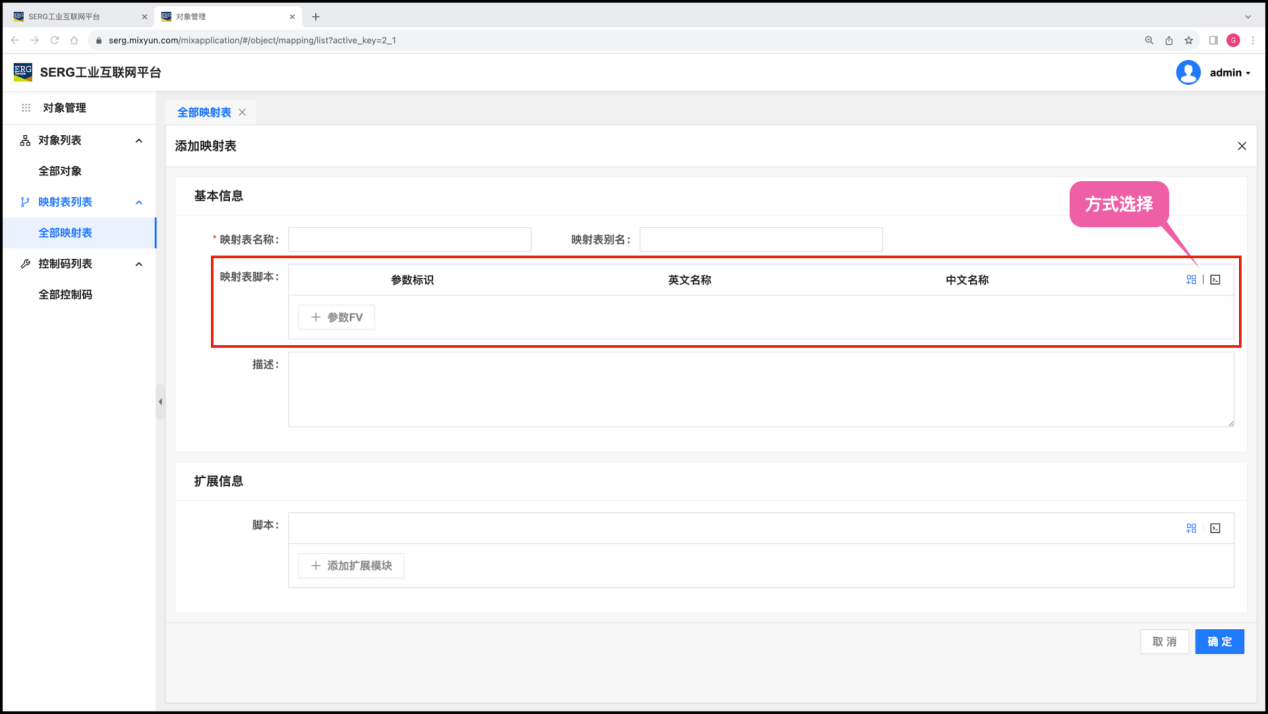The height and width of the screenshot is (714, 1268).
Task: Click the browser bookmark star icon
Action: click(x=1189, y=40)
